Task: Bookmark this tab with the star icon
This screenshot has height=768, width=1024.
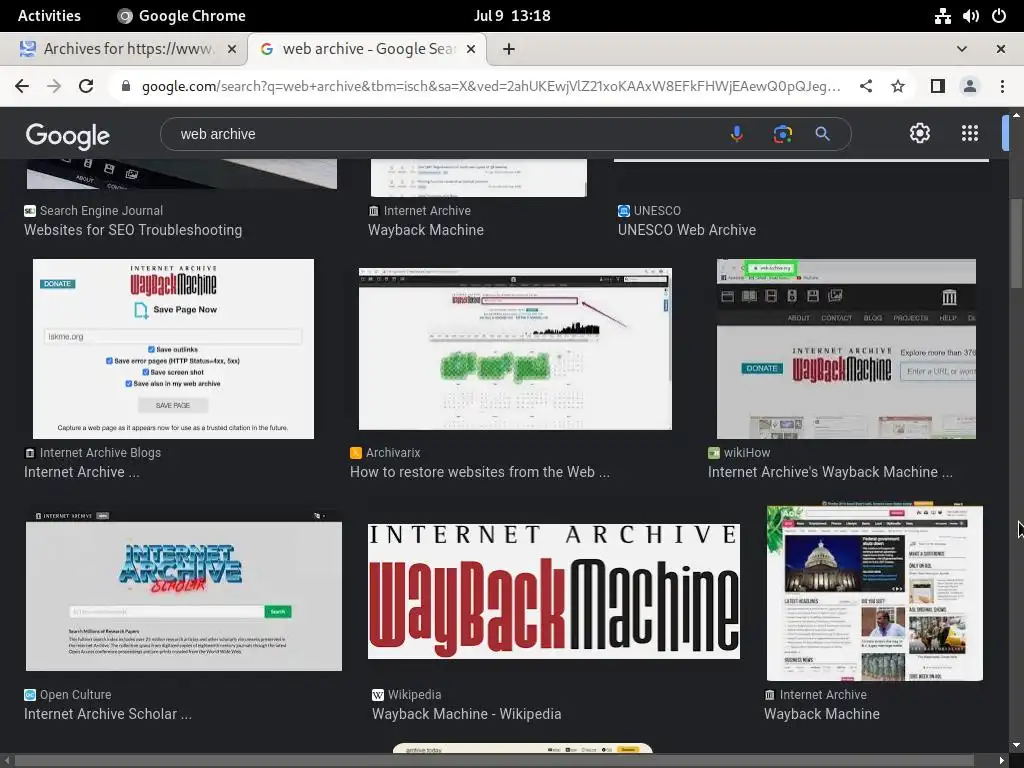Action: 898,86
